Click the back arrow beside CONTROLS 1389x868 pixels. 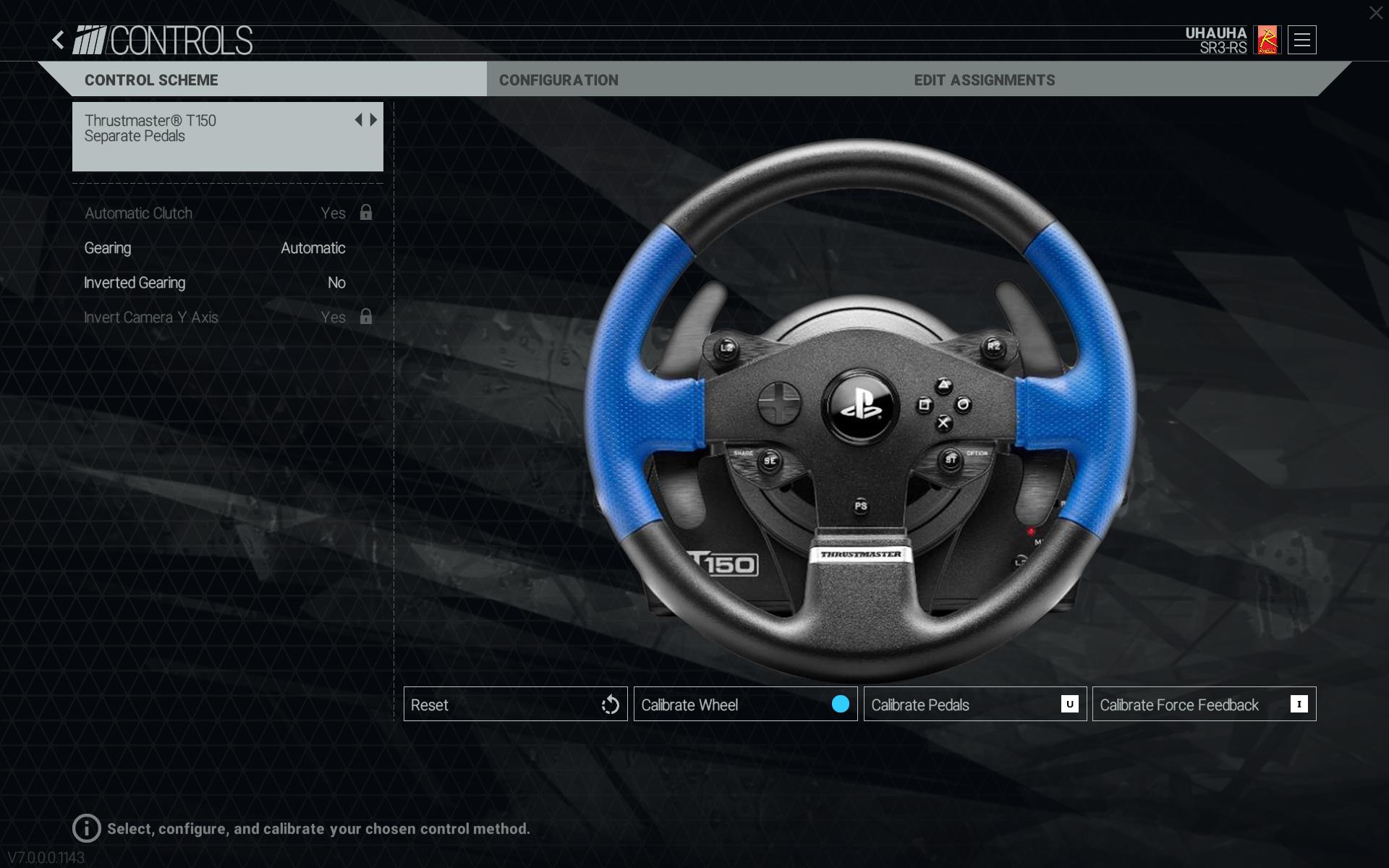[59, 40]
